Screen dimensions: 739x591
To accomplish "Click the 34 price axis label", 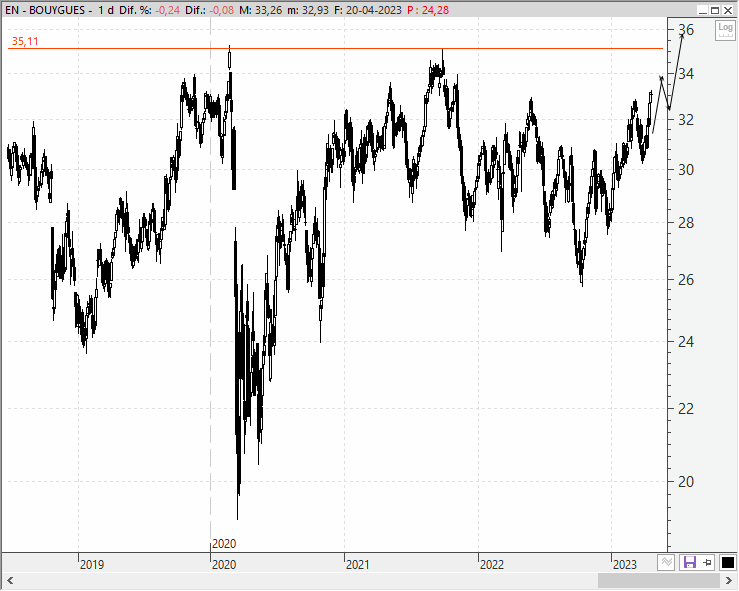I will (x=686, y=74).
